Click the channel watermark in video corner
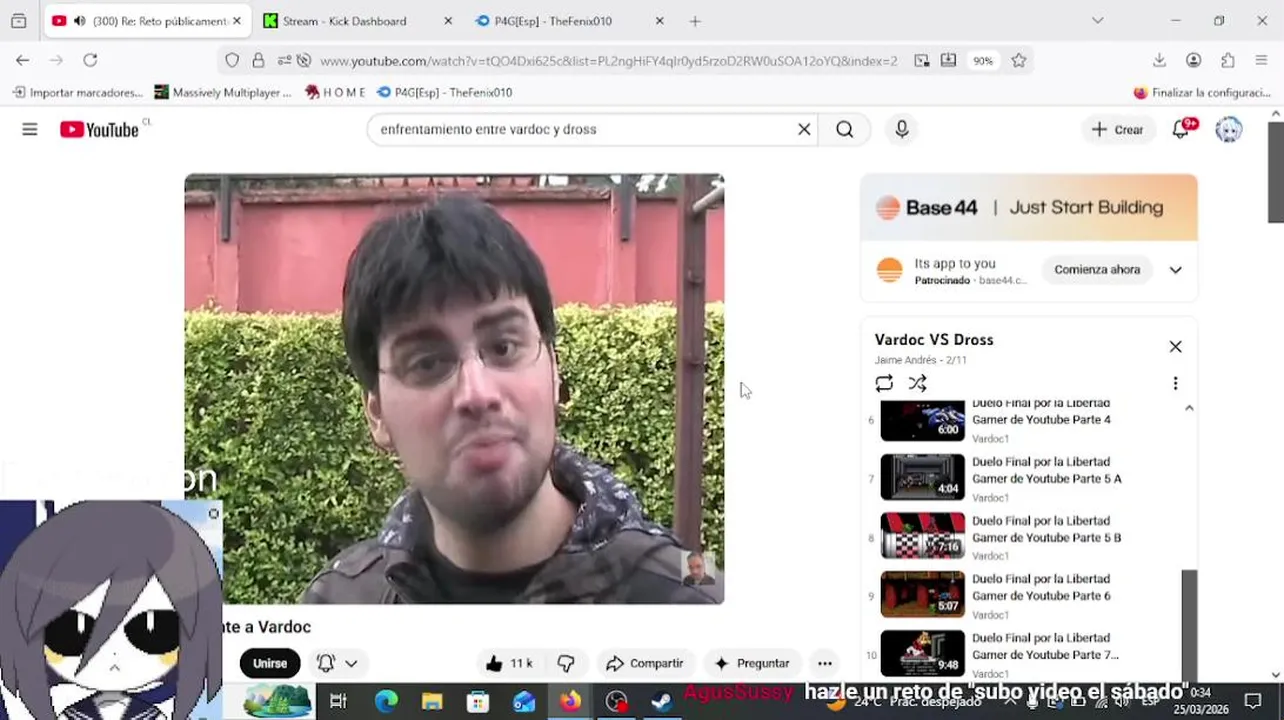Screen dimensions: 1284x720 pos(699,568)
